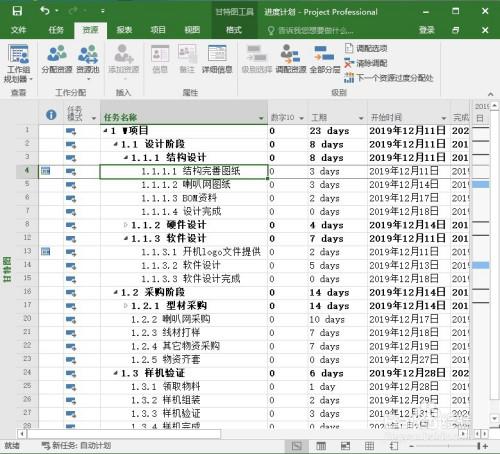Switch to Task Usage view status icon
Image resolution: width=500 pixels, height=454 pixels.
click(x=321, y=446)
